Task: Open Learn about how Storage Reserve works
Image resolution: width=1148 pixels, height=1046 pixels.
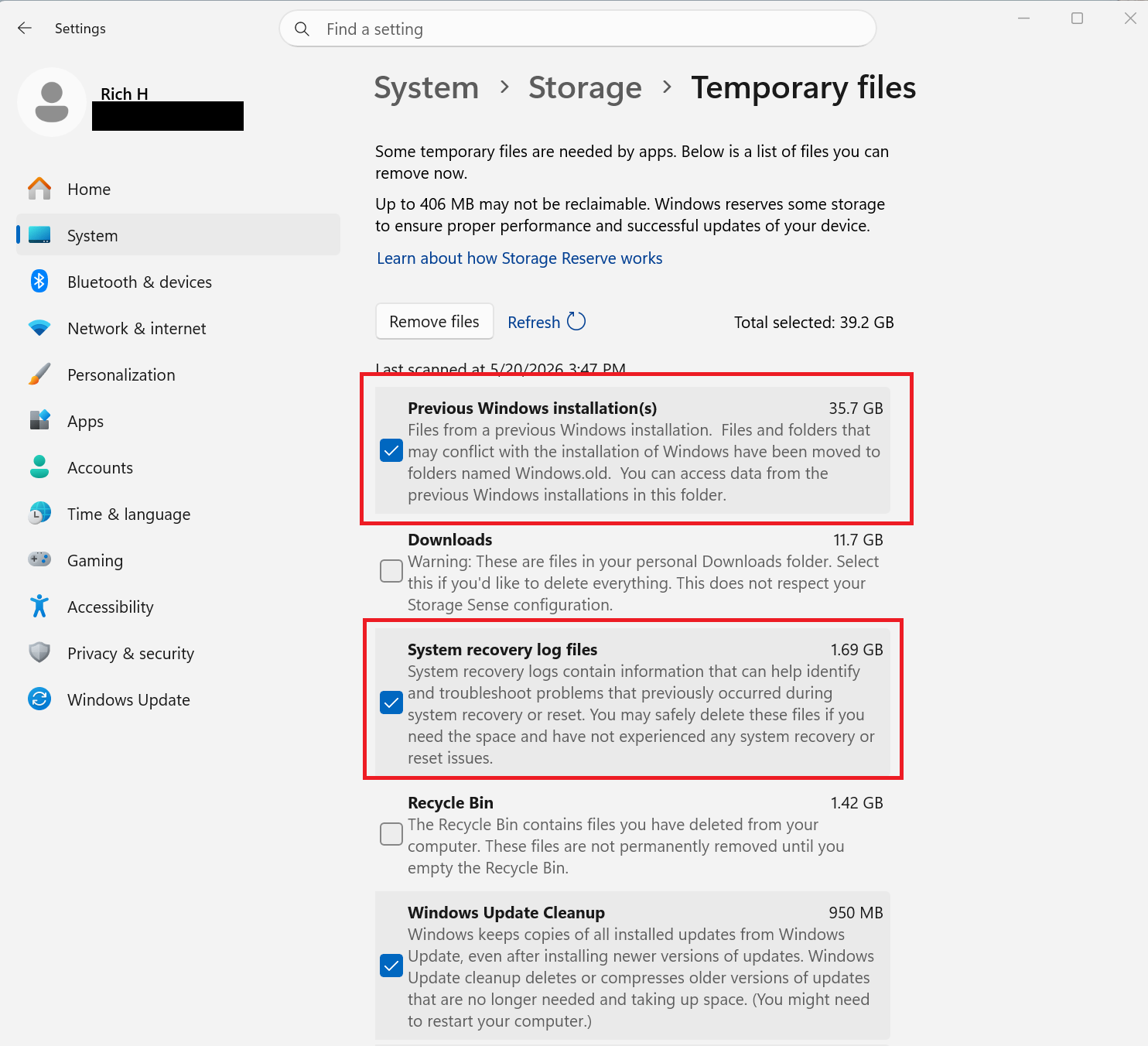Action: point(520,258)
